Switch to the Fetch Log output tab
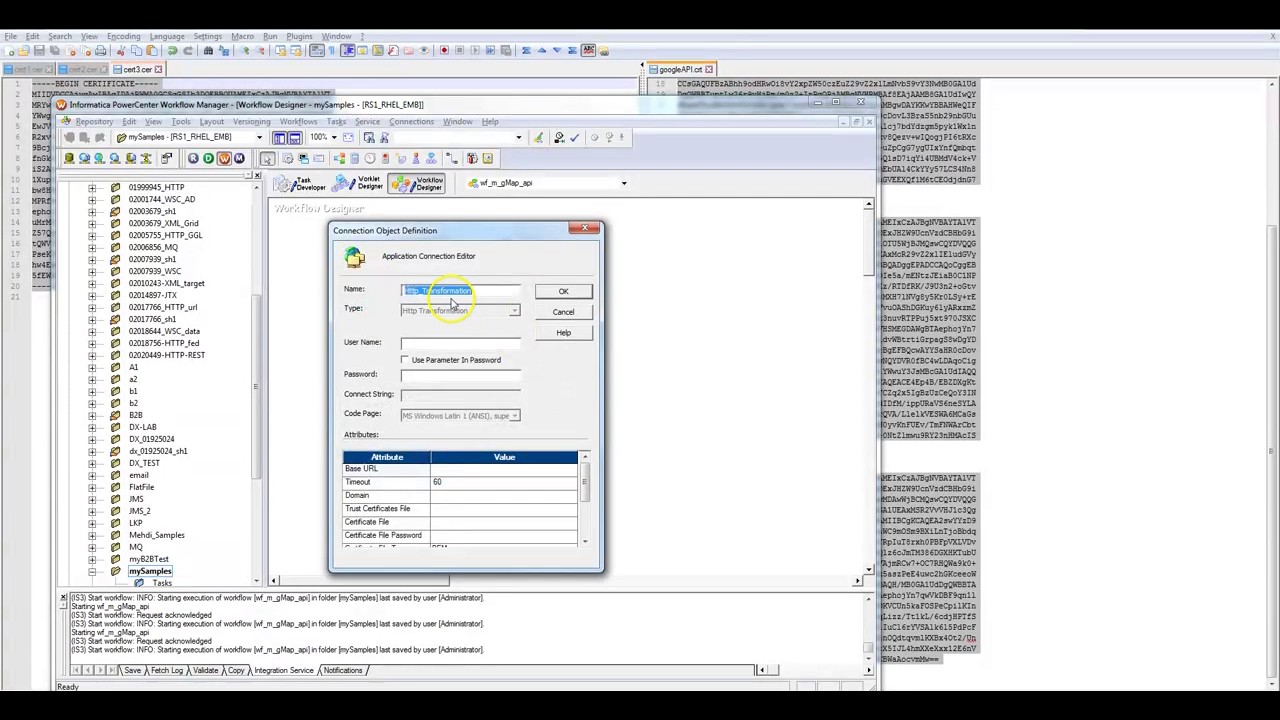The height and width of the screenshot is (720, 1280). [167, 670]
